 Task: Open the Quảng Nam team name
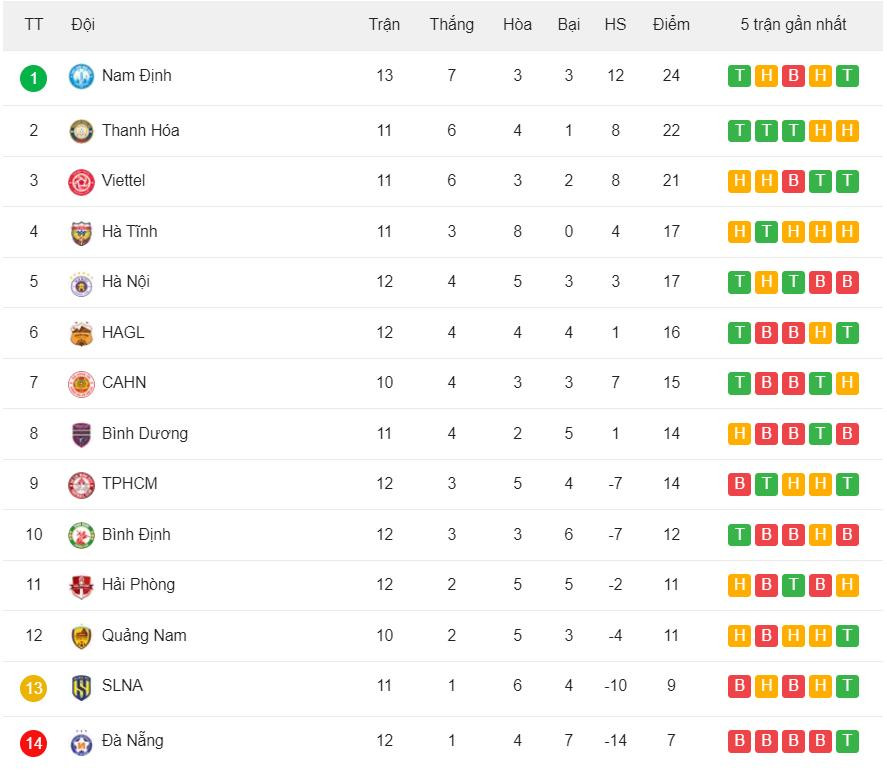pos(143,636)
